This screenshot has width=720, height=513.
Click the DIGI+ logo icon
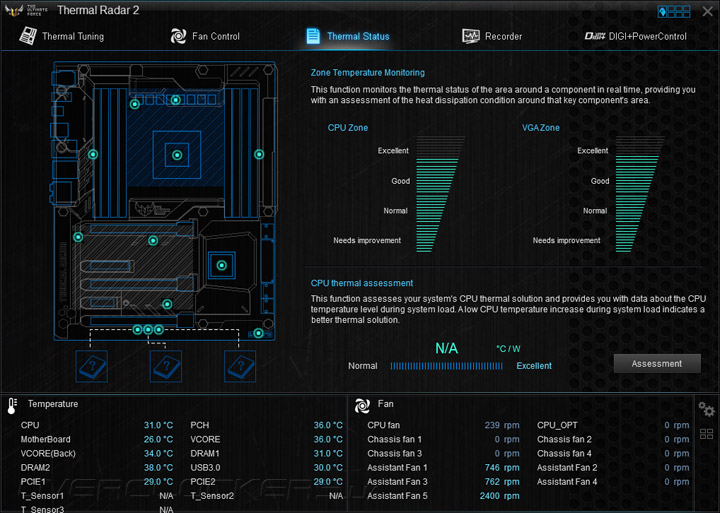point(595,36)
